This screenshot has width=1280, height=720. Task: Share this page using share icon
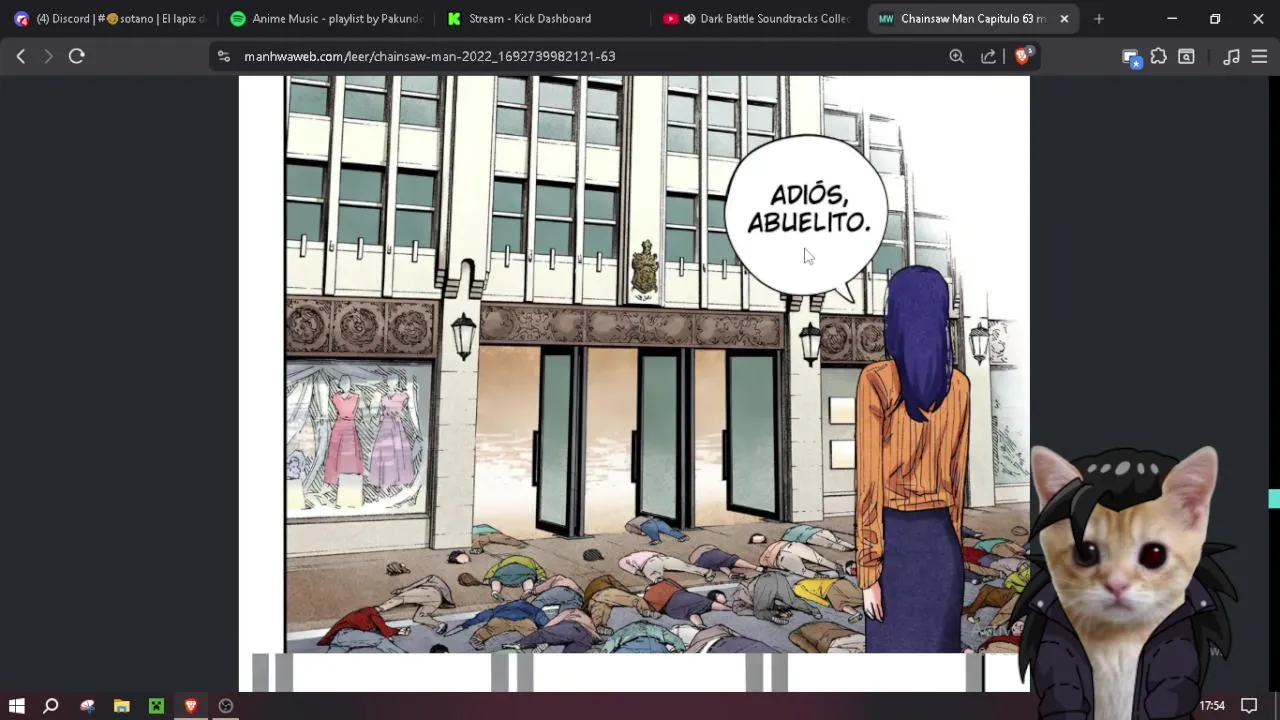988,57
